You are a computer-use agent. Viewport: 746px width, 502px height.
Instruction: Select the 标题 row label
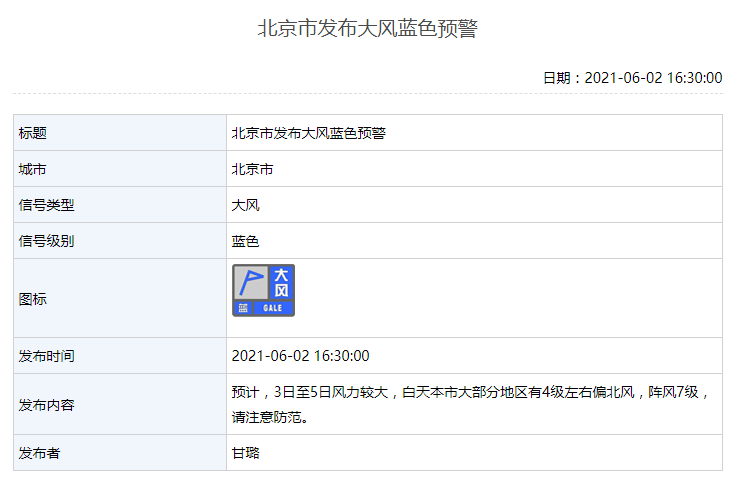[33, 133]
